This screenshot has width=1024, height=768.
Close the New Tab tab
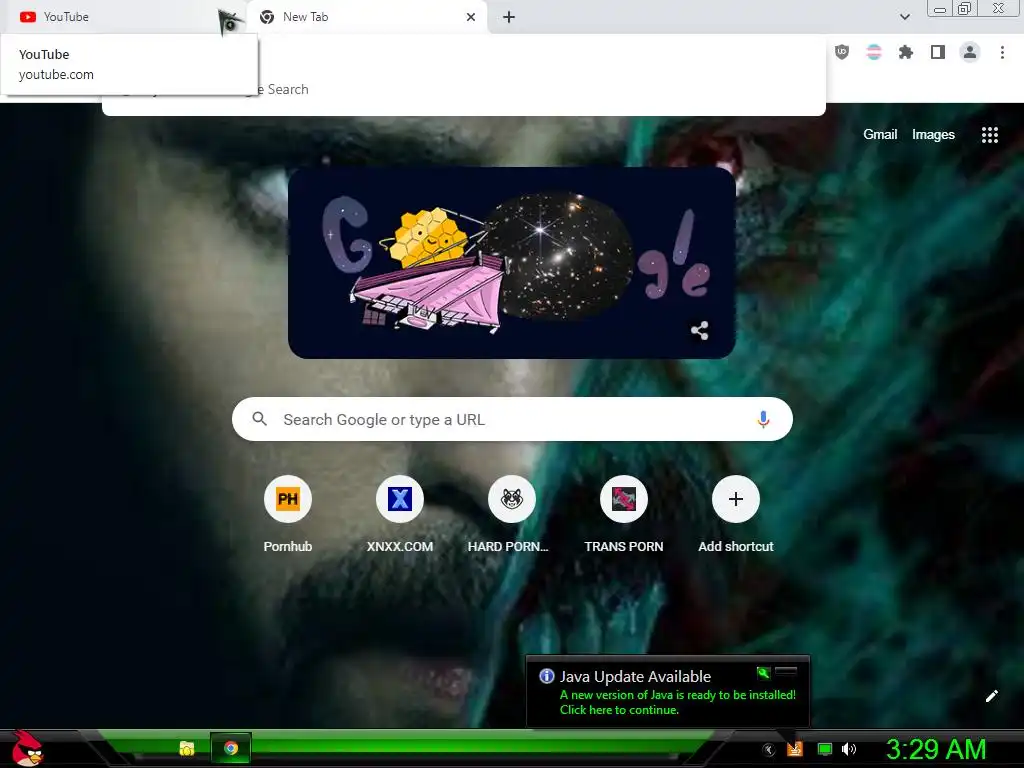tap(471, 17)
